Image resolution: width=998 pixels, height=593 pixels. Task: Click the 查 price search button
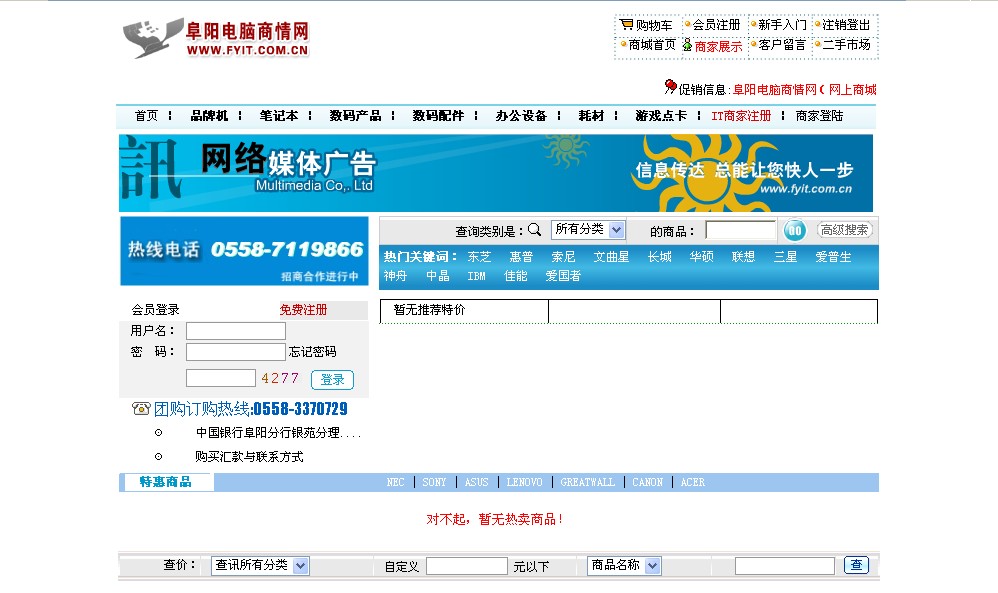pos(856,564)
